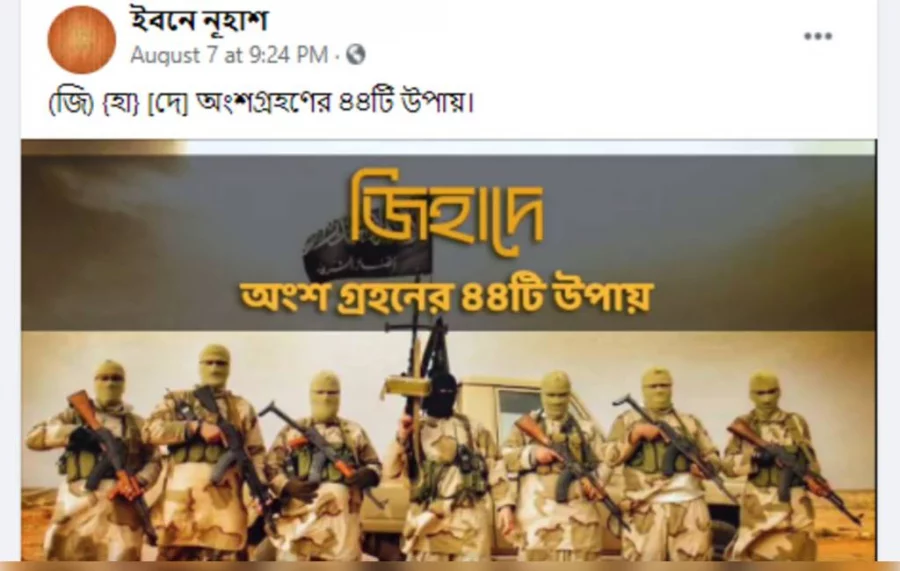This screenshot has height=571, width=900.
Task: Open the three-dot post options menu
Action: (x=818, y=37)
